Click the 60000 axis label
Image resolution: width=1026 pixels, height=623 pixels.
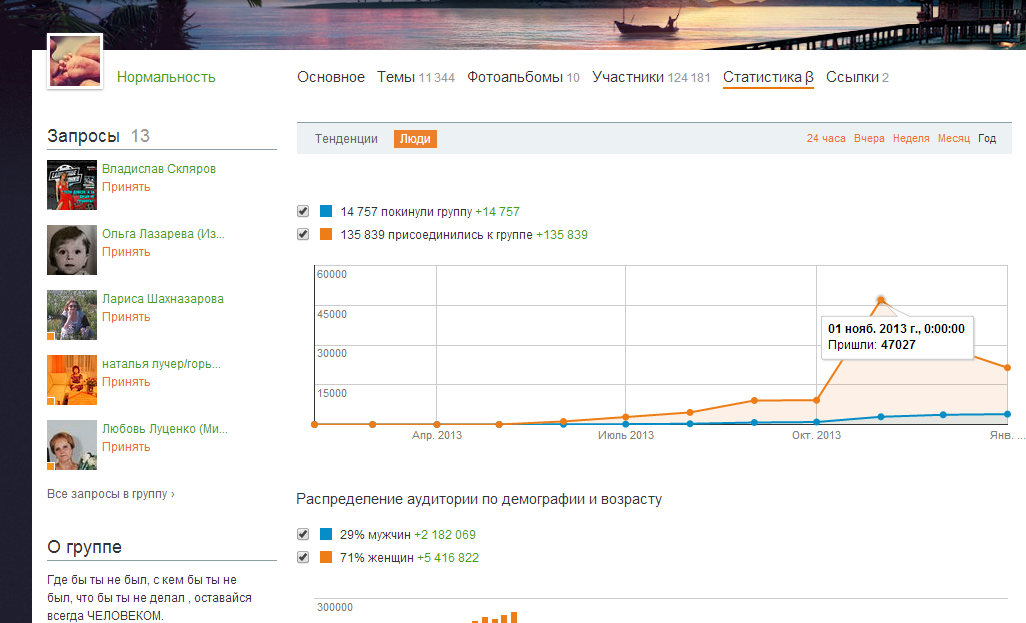332,274
